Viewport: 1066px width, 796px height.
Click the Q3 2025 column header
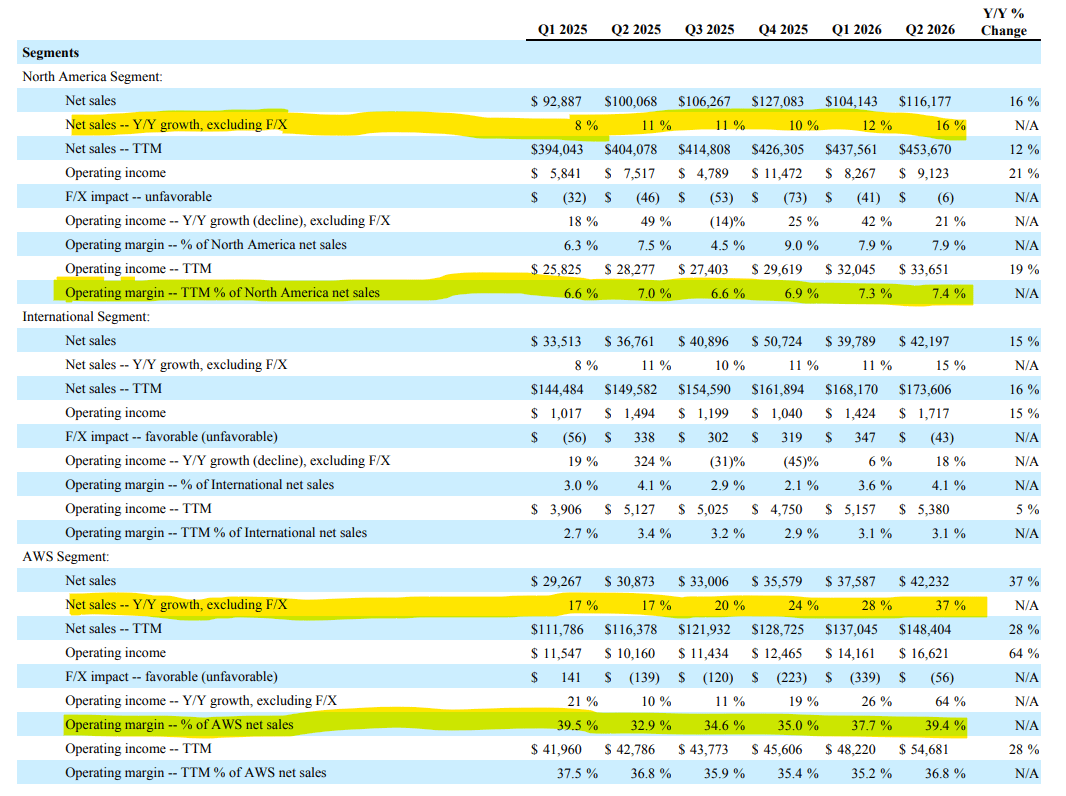point(709,30)
